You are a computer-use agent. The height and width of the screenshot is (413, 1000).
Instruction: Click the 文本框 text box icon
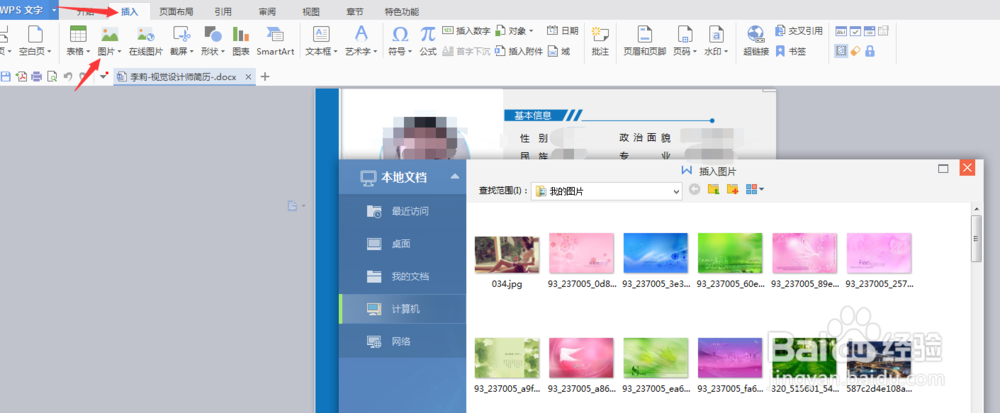click(321, 34)
